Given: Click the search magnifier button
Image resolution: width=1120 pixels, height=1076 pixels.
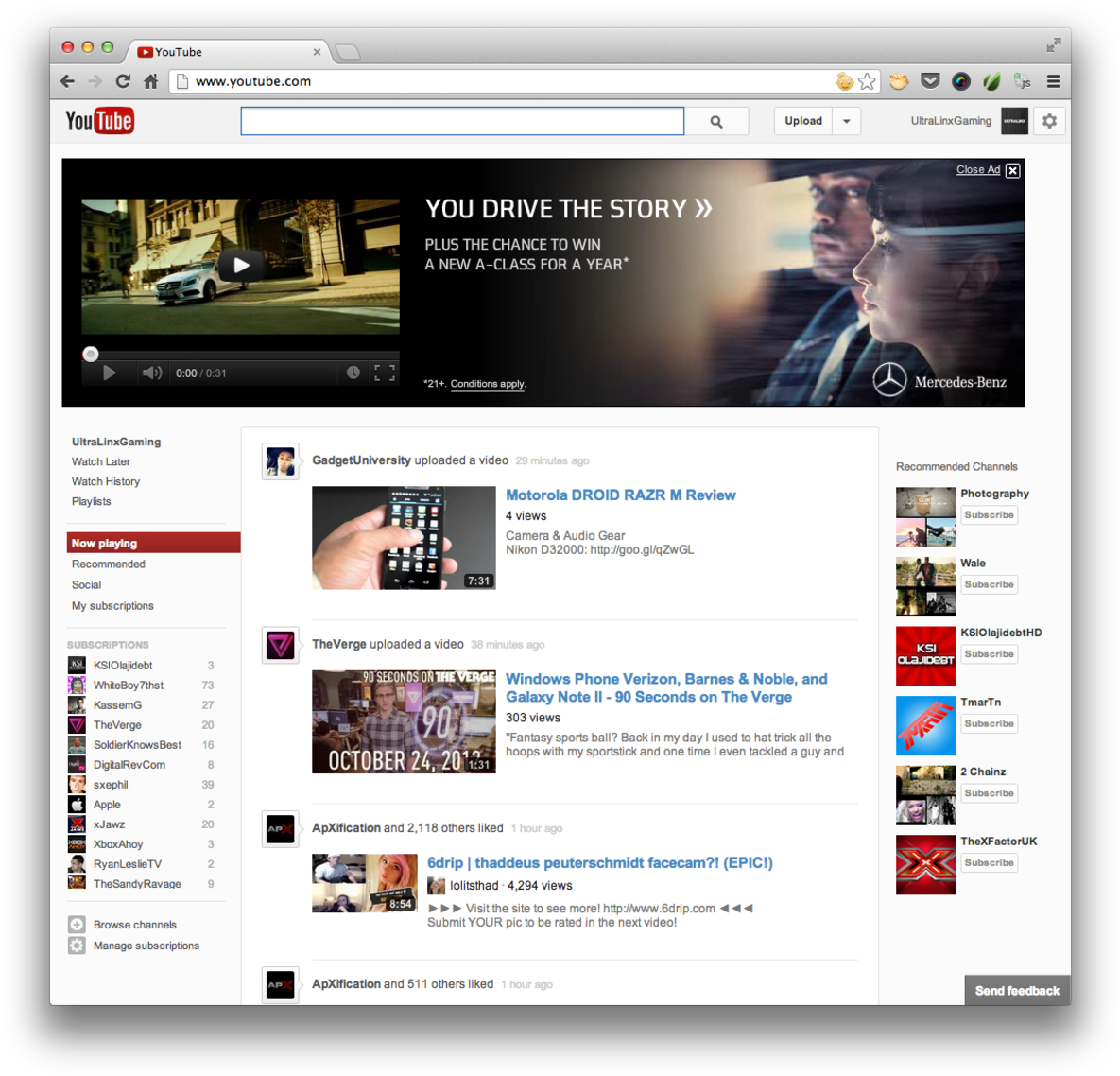Looking at the screenshot, I should (x=715, y=121).
